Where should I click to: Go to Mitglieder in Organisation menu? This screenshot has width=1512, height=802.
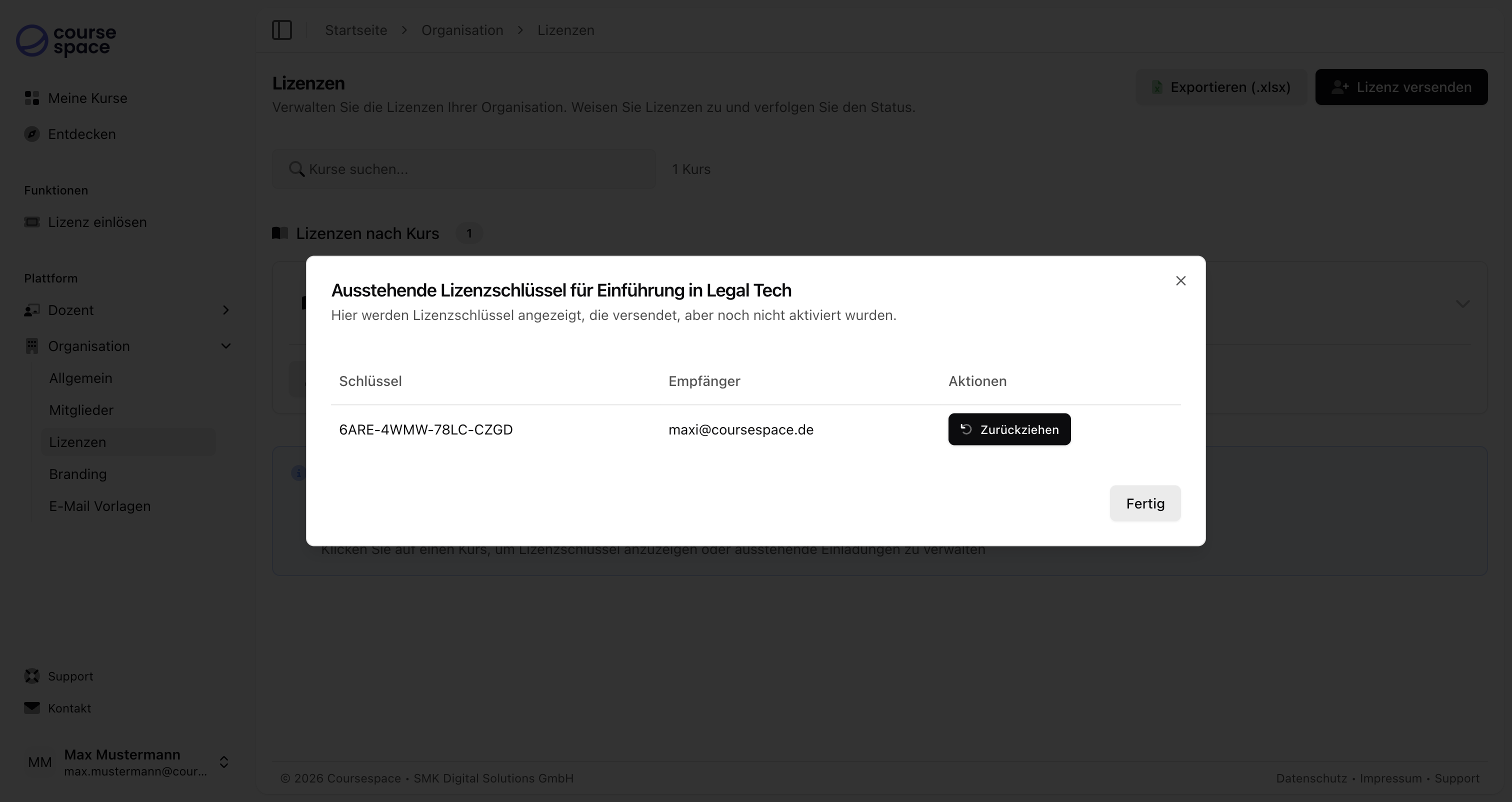click(x=81, y=410)
